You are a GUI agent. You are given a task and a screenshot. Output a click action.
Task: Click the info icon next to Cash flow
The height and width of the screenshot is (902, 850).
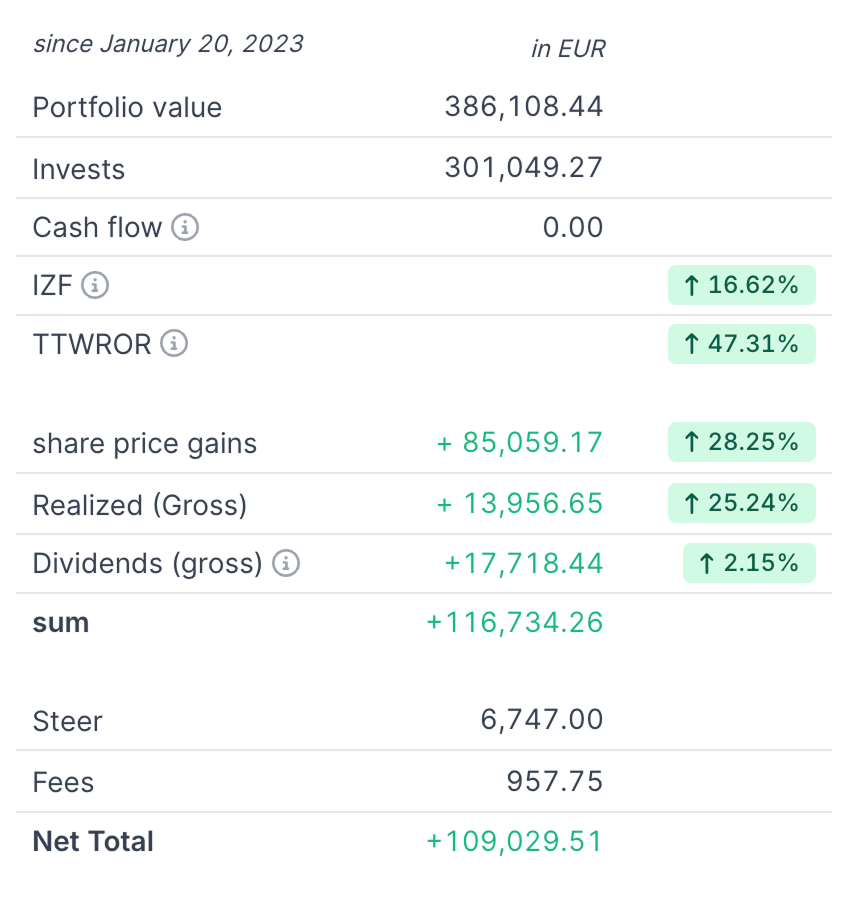click(185, 228)
